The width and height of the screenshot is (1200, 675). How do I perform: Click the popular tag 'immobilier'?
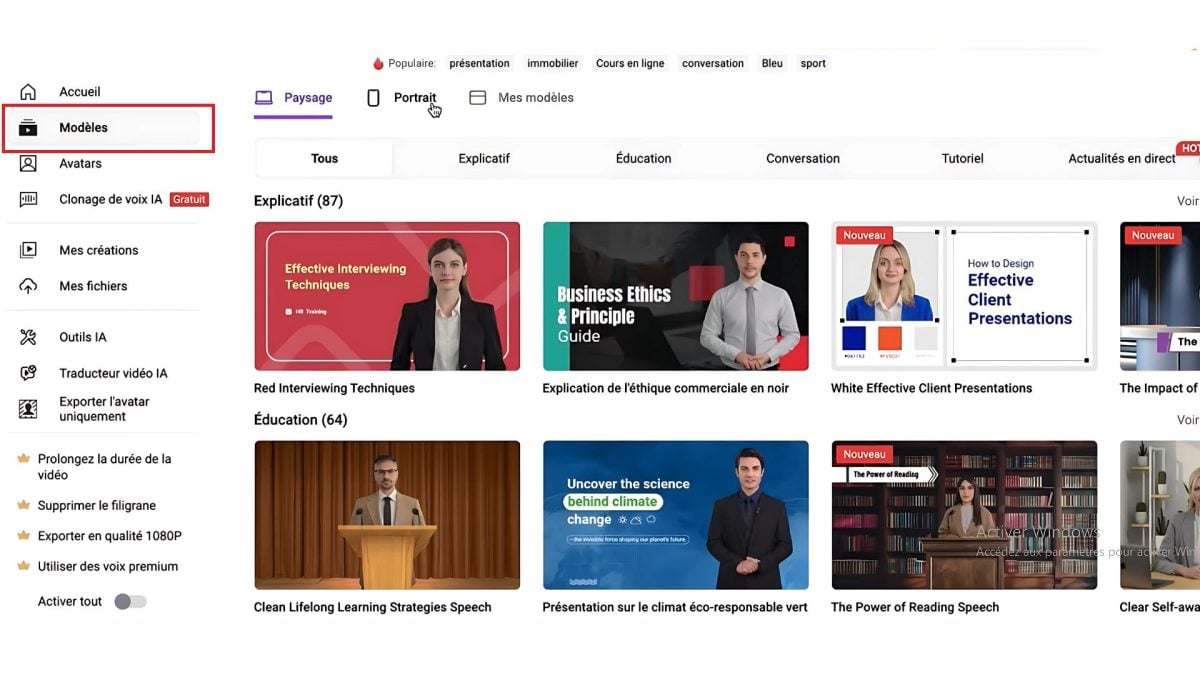coord(552,63)
